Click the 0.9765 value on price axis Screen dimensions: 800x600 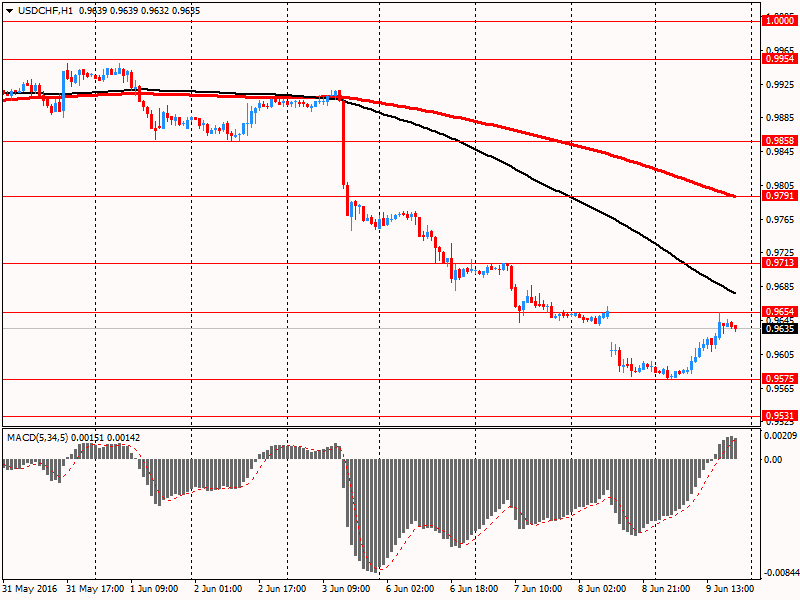[x=780, y=219]
